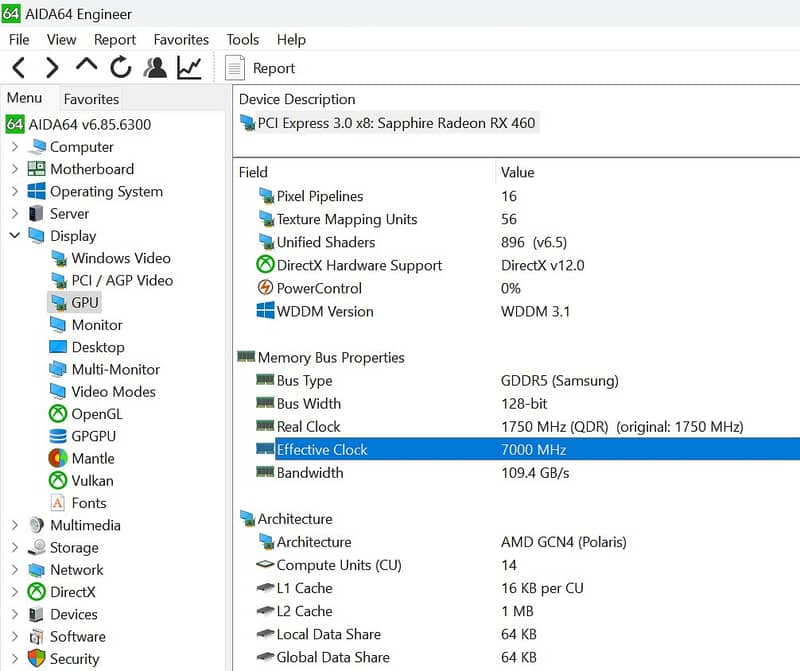Click the Software icon in the tree
800x671 pixels.
coord(36,636)
